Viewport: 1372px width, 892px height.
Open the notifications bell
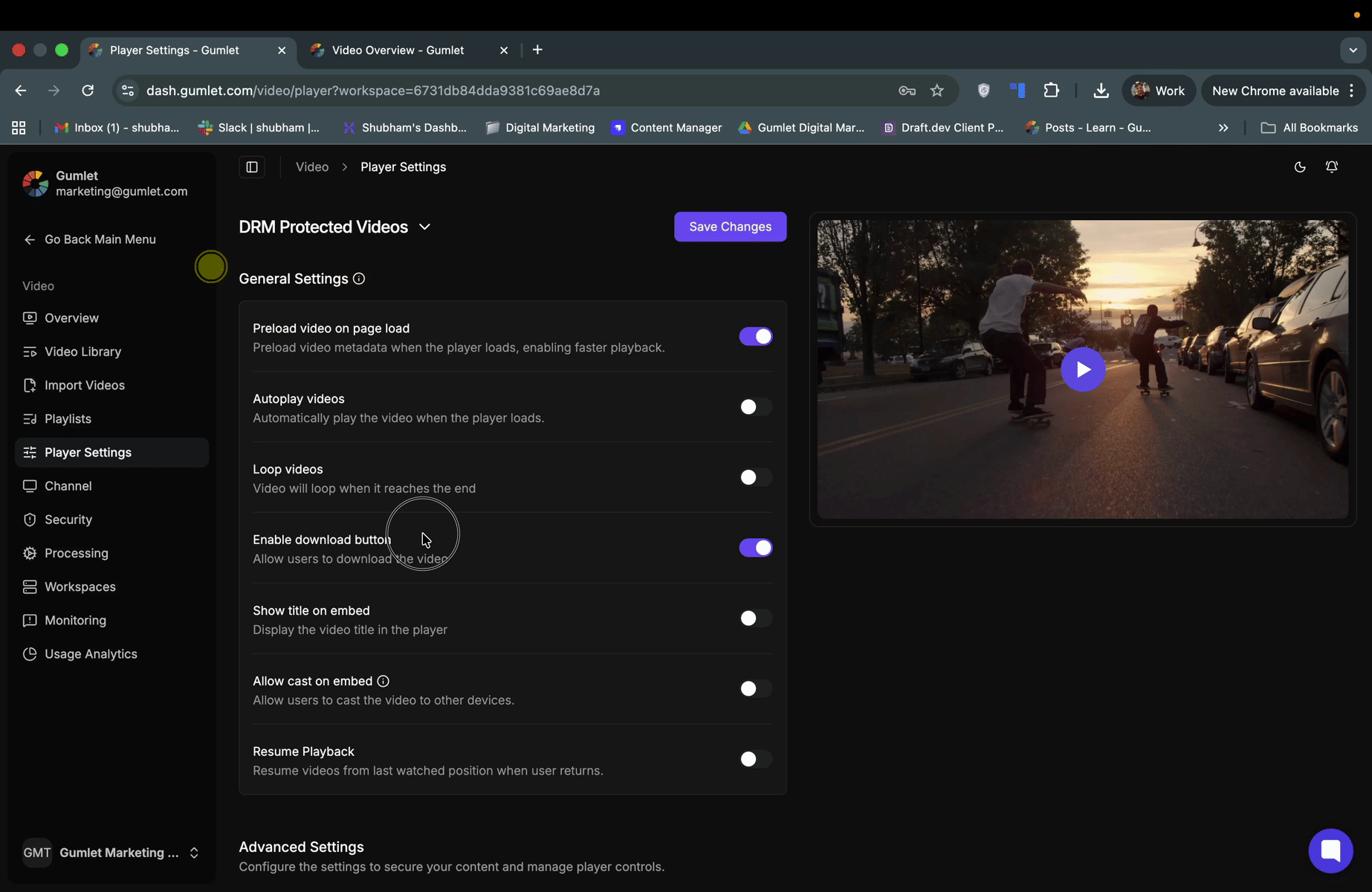pos(1331,167)
